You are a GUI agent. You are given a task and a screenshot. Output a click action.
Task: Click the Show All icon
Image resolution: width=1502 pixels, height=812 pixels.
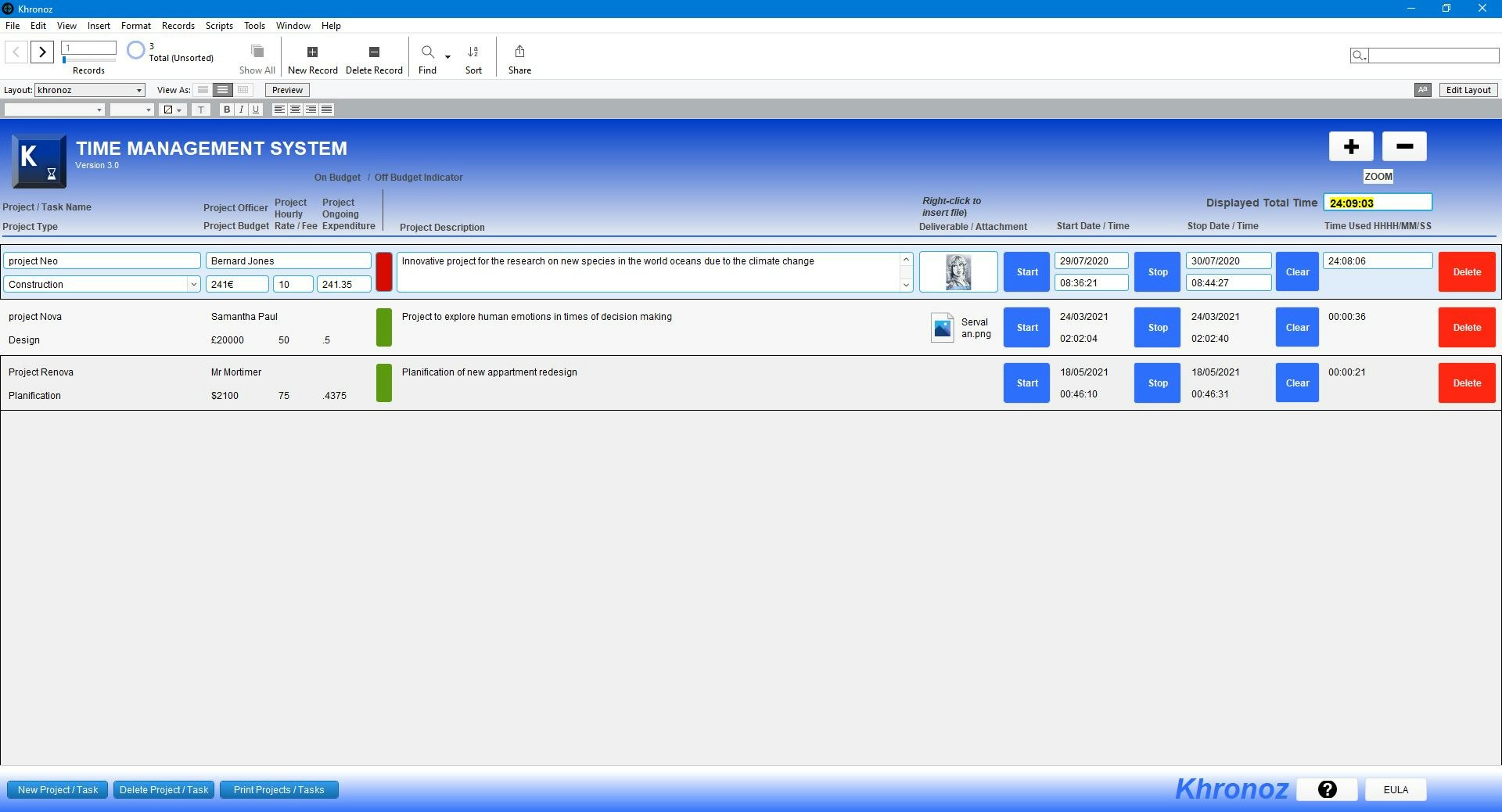pos(257,50)
